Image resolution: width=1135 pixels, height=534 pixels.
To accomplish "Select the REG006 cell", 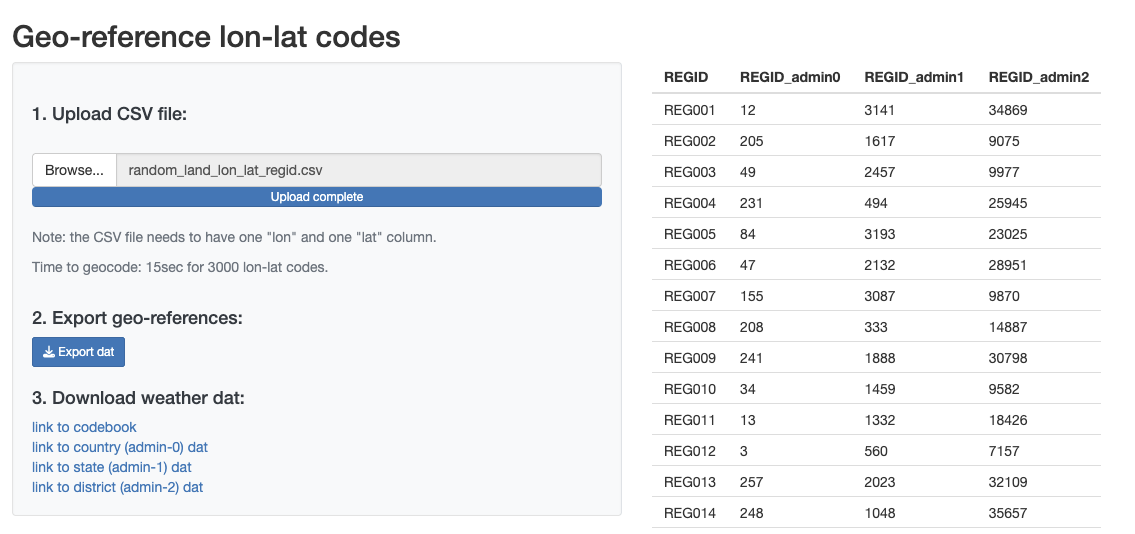I will click(x=690, y=266).
